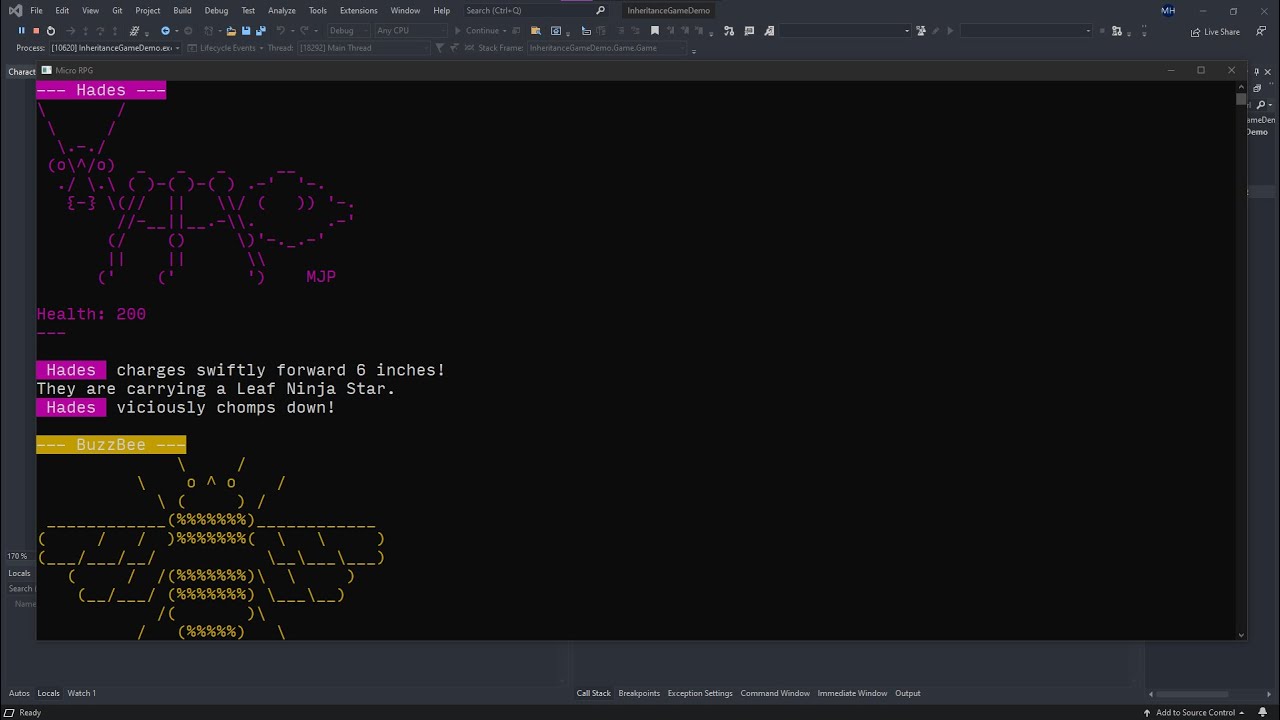The height and width of the screenshot is (720, 1280).
Task: Click the Micro RPG console window icon
Action: (46, 70)
